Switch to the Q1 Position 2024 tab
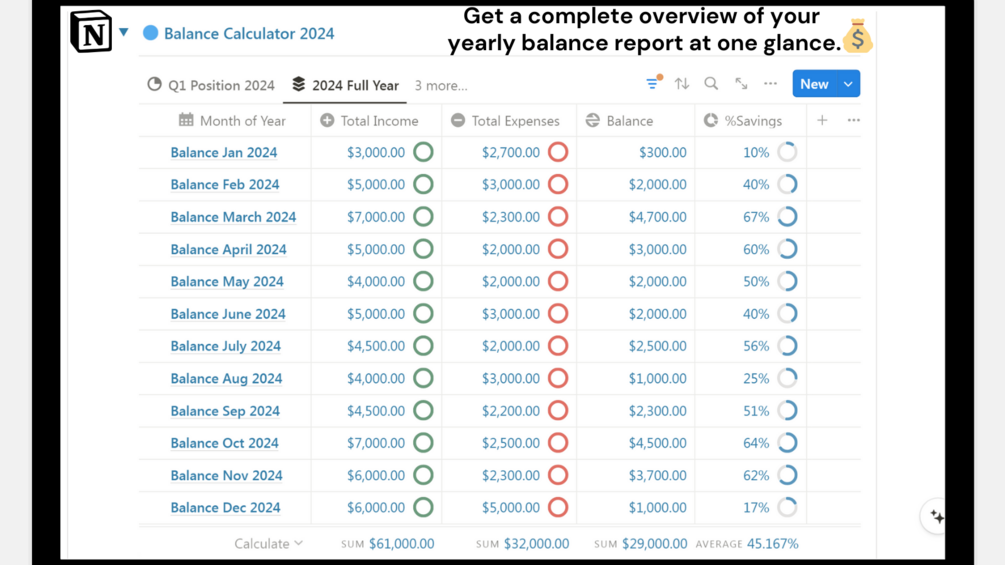The width and height of the screenshot is (1005, 565). [x=211, y=85]
